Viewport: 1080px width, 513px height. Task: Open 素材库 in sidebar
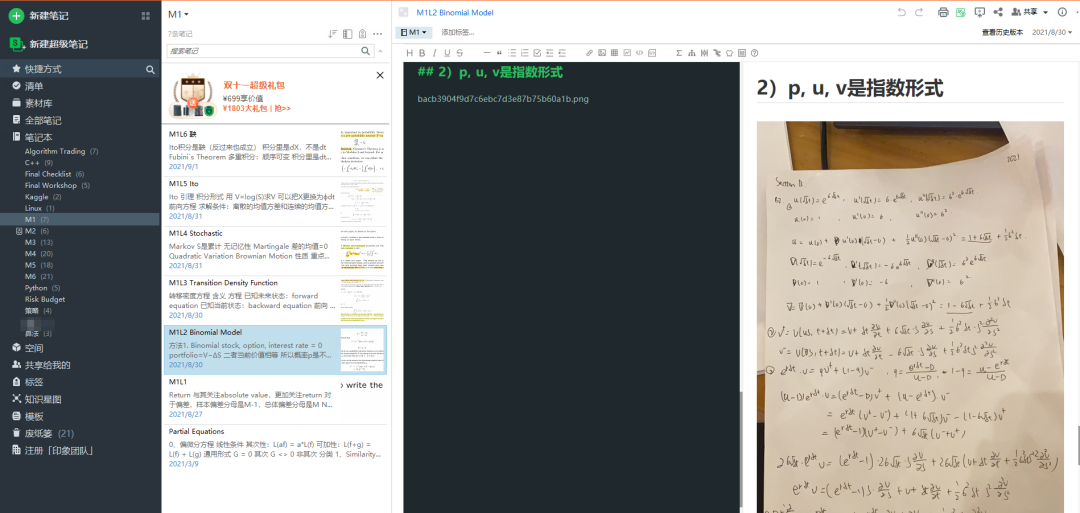click(x=39, y=103)
